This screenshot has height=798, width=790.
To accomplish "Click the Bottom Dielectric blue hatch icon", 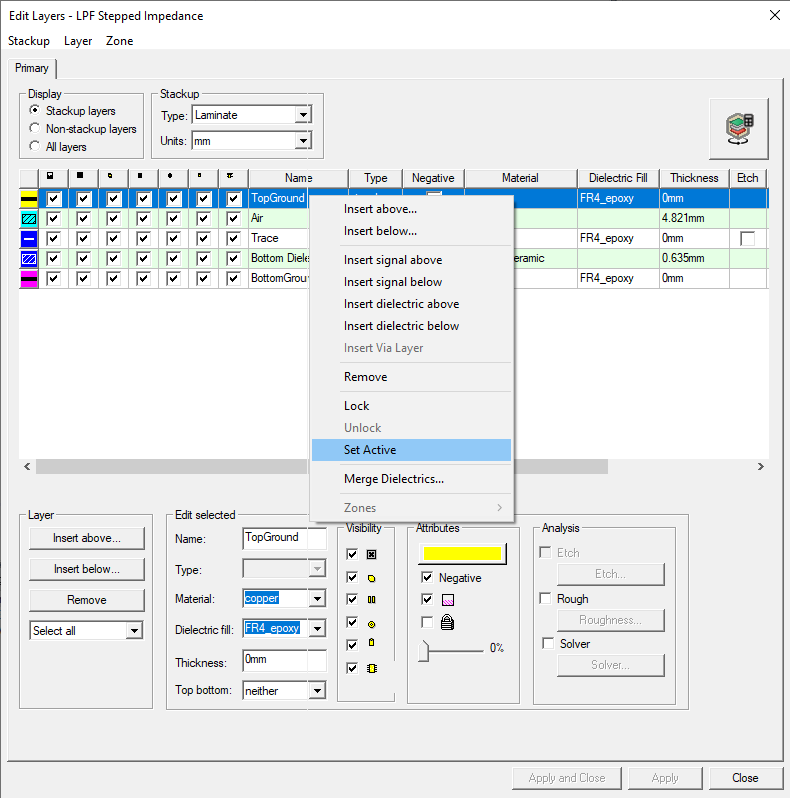I will tap(29, 259).
